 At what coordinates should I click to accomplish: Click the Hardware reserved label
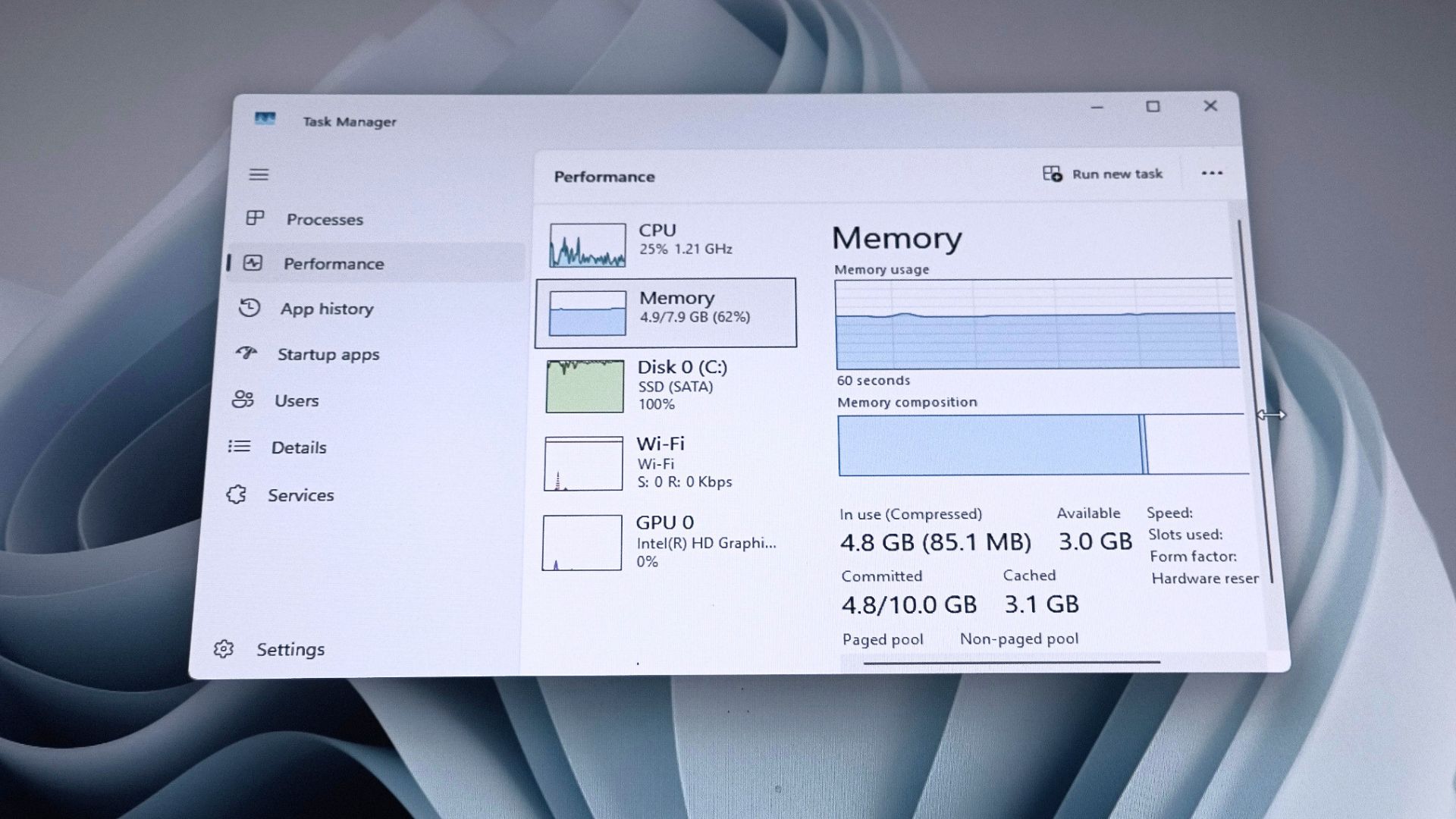(1205, 578)
